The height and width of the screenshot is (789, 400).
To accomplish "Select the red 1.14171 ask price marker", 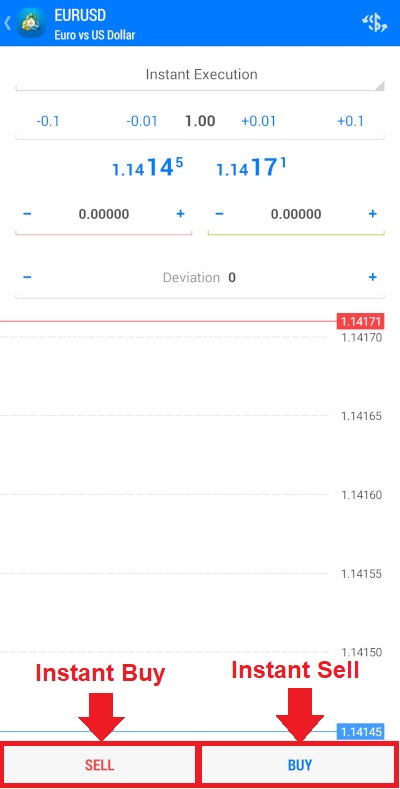I will 360,321.
